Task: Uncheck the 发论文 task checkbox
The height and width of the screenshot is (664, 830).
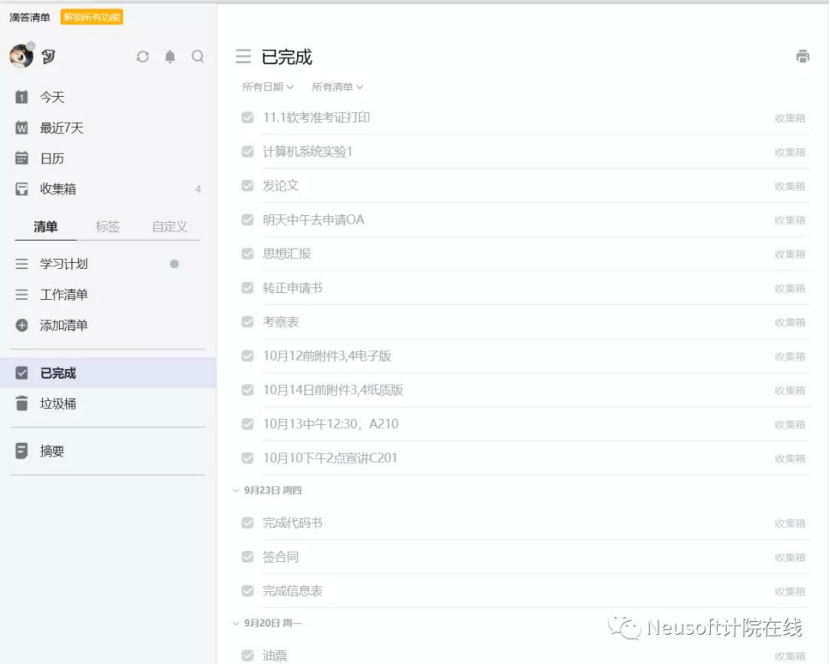Action: (247, 186)
